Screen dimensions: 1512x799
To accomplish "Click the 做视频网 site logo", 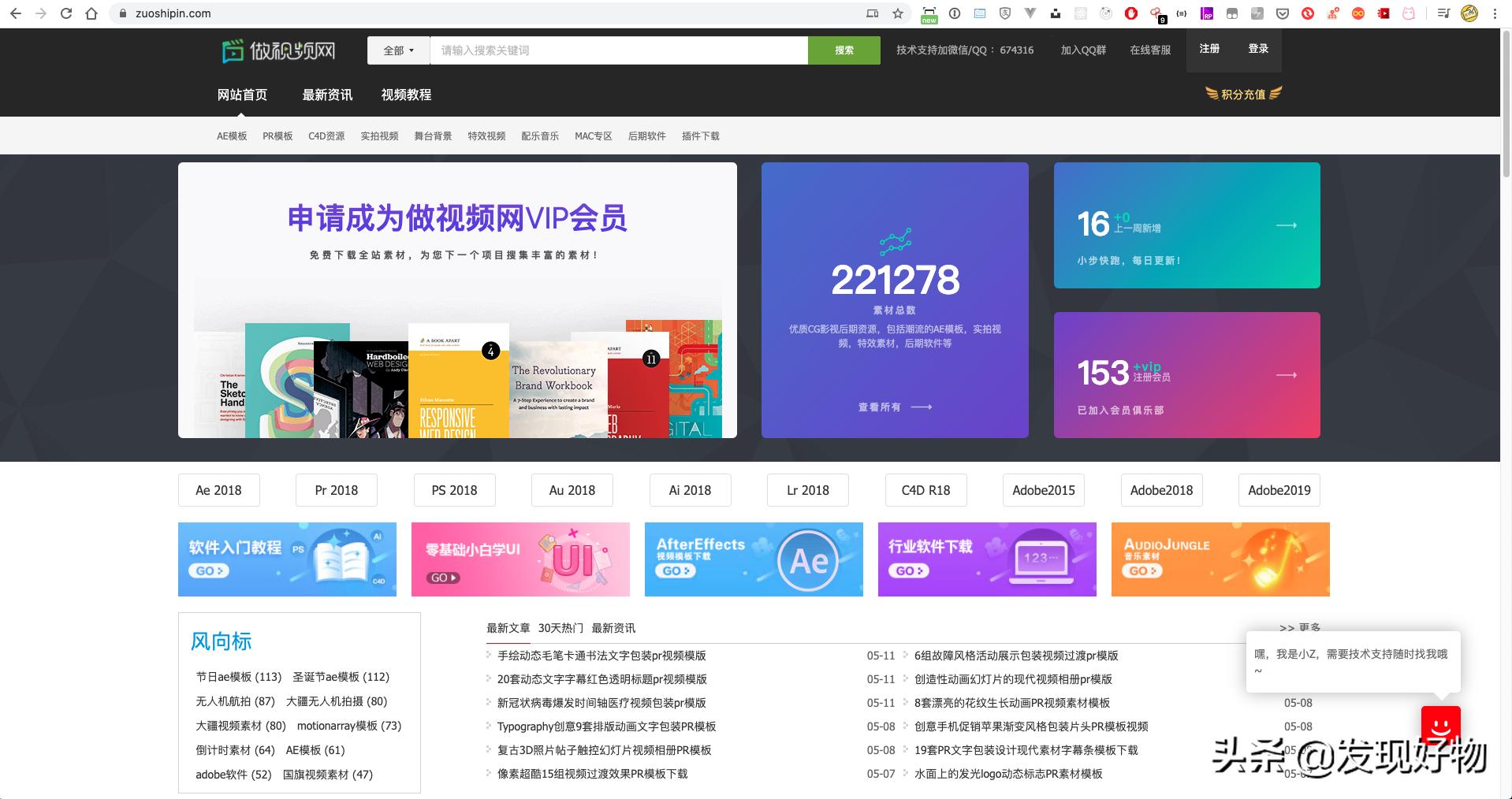I will pos(278,50).
